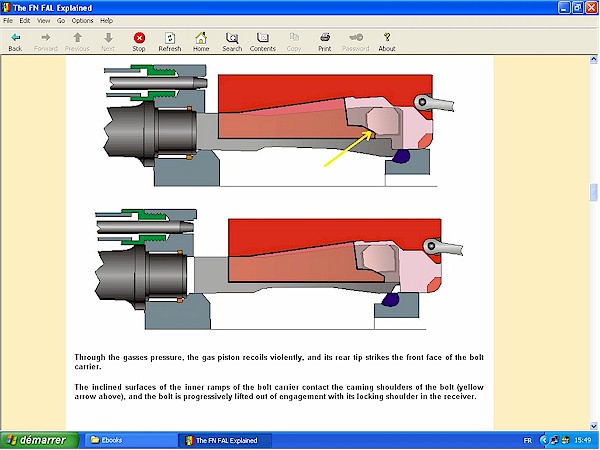The image size is (600, 450).
Task: Open the Edit menu
Action: (25, 21)
